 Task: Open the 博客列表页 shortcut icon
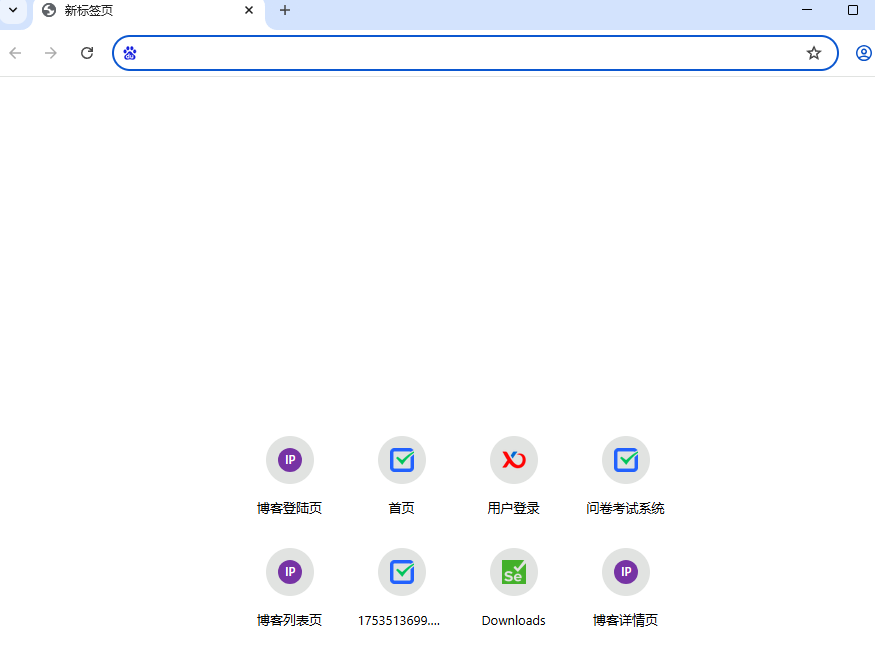point(290,572)
